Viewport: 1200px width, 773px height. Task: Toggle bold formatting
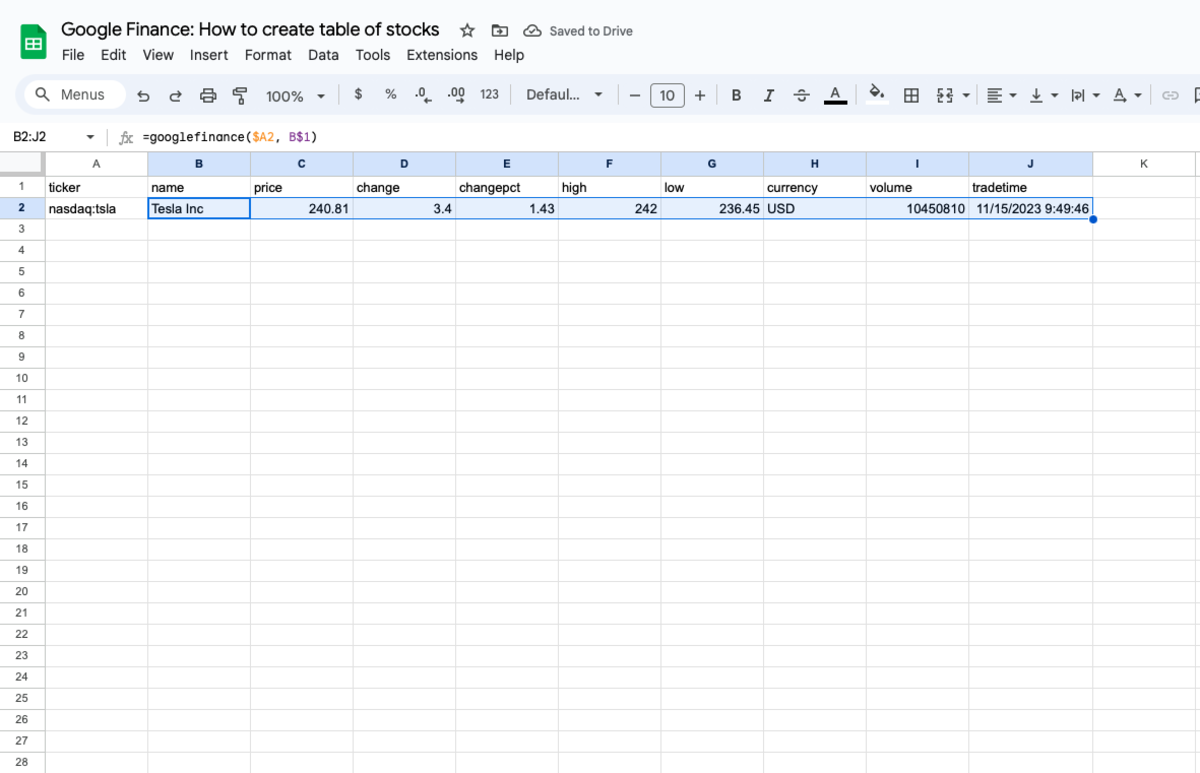pyautogui.click(x=736, y=95)
